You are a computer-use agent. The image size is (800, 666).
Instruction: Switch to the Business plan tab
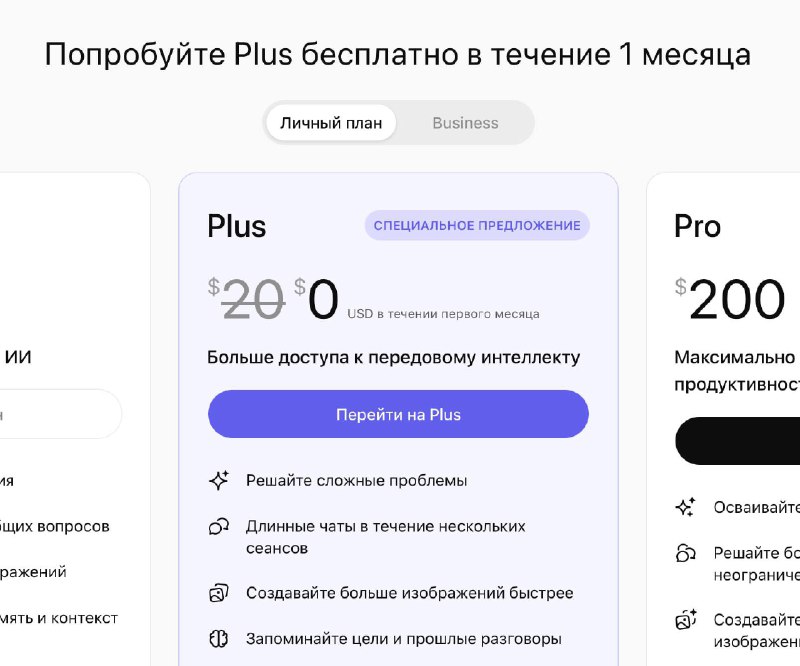[464, 123]
